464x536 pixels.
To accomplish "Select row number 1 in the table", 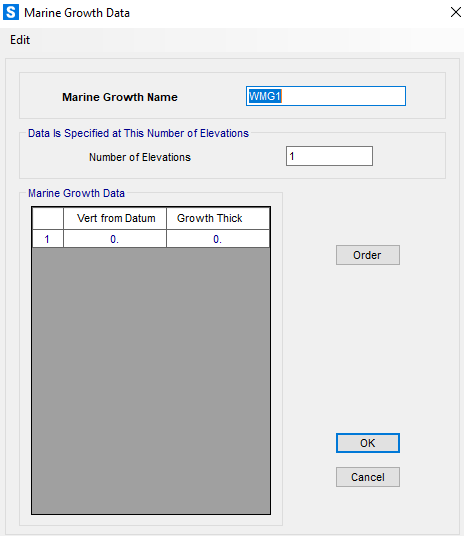I will pyautogui.click(x=48, y=239).
